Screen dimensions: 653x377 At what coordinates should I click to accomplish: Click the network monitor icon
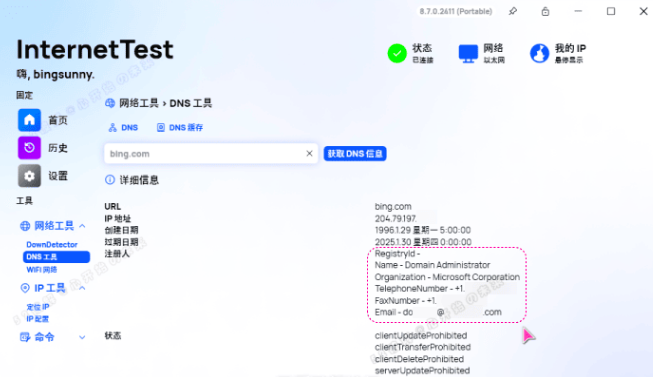(468, 54)
